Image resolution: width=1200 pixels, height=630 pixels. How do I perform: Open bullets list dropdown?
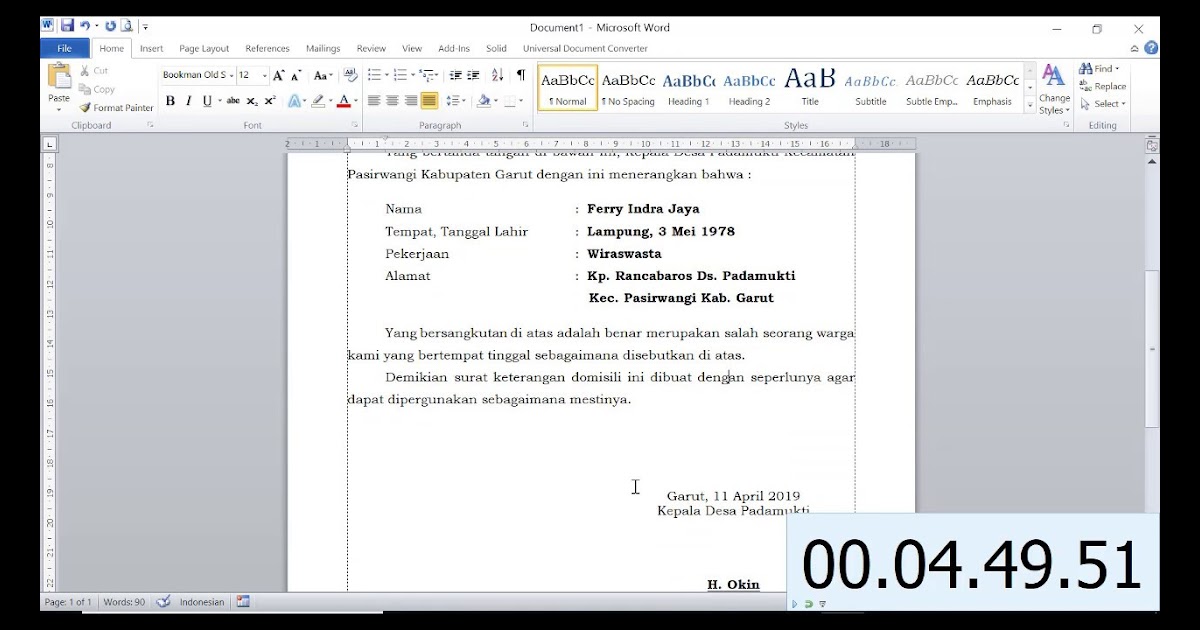pyautogui.click(x=386, y=75)
